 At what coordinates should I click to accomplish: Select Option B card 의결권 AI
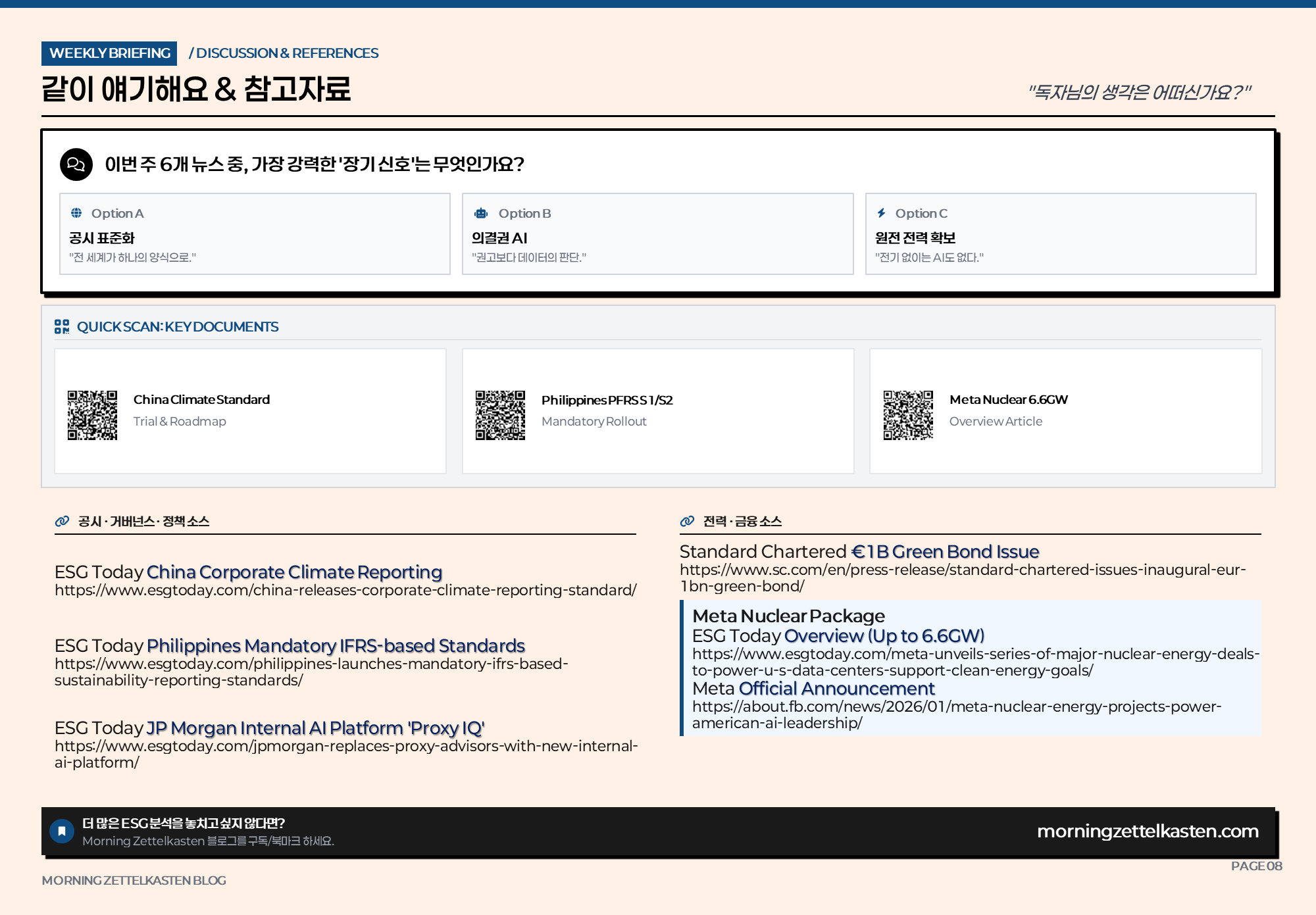tap(657, 234)
